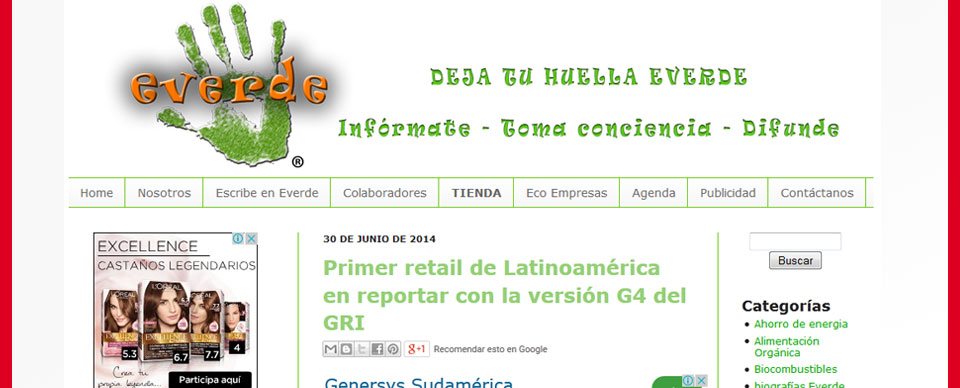Close the Genersys Sudamérica ad

click(x=701, y=381)
